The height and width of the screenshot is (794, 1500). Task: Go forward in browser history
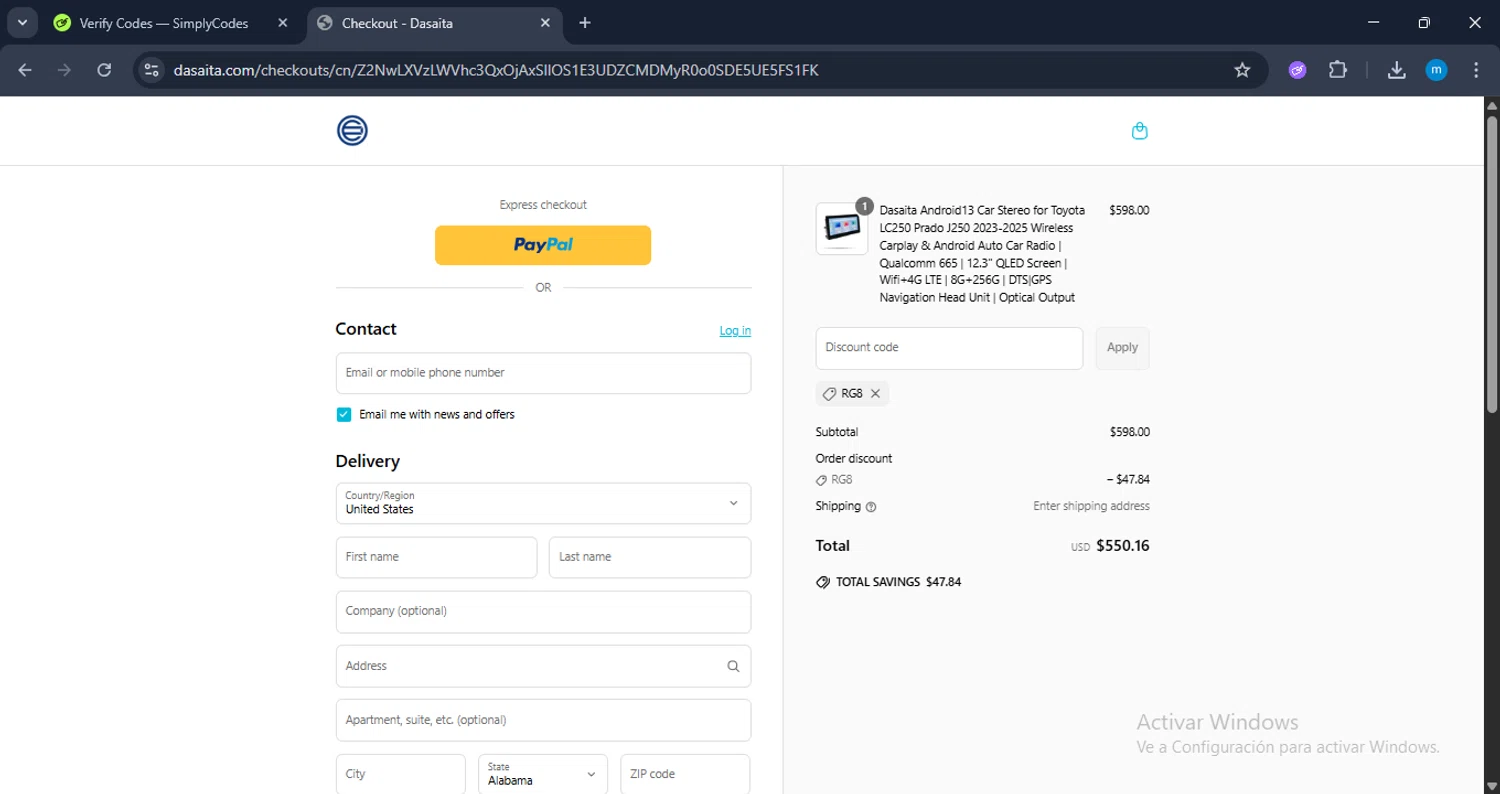point(64,70)
